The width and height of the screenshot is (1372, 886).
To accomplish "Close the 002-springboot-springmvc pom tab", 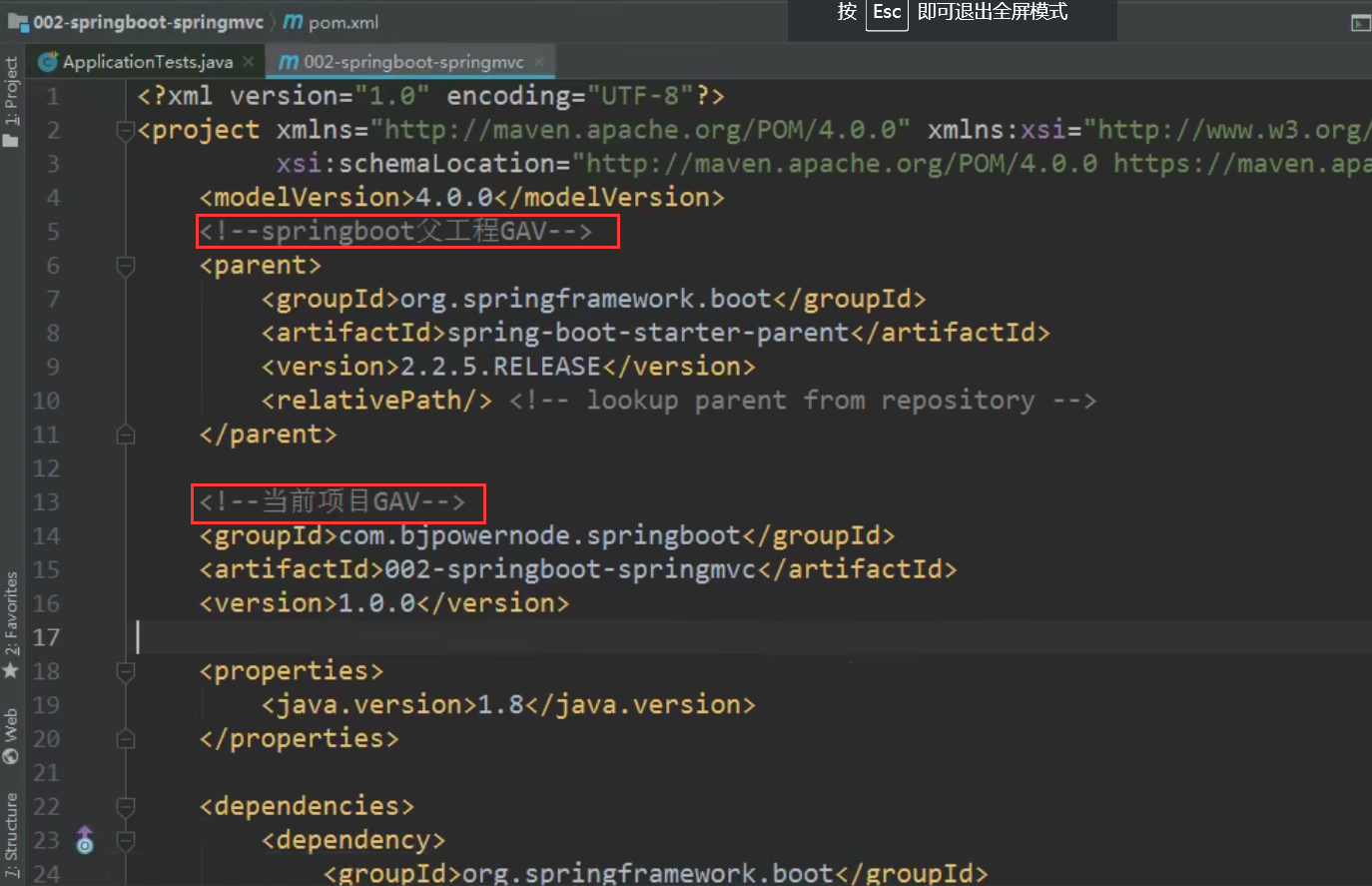I will click(x=539, y=62).
